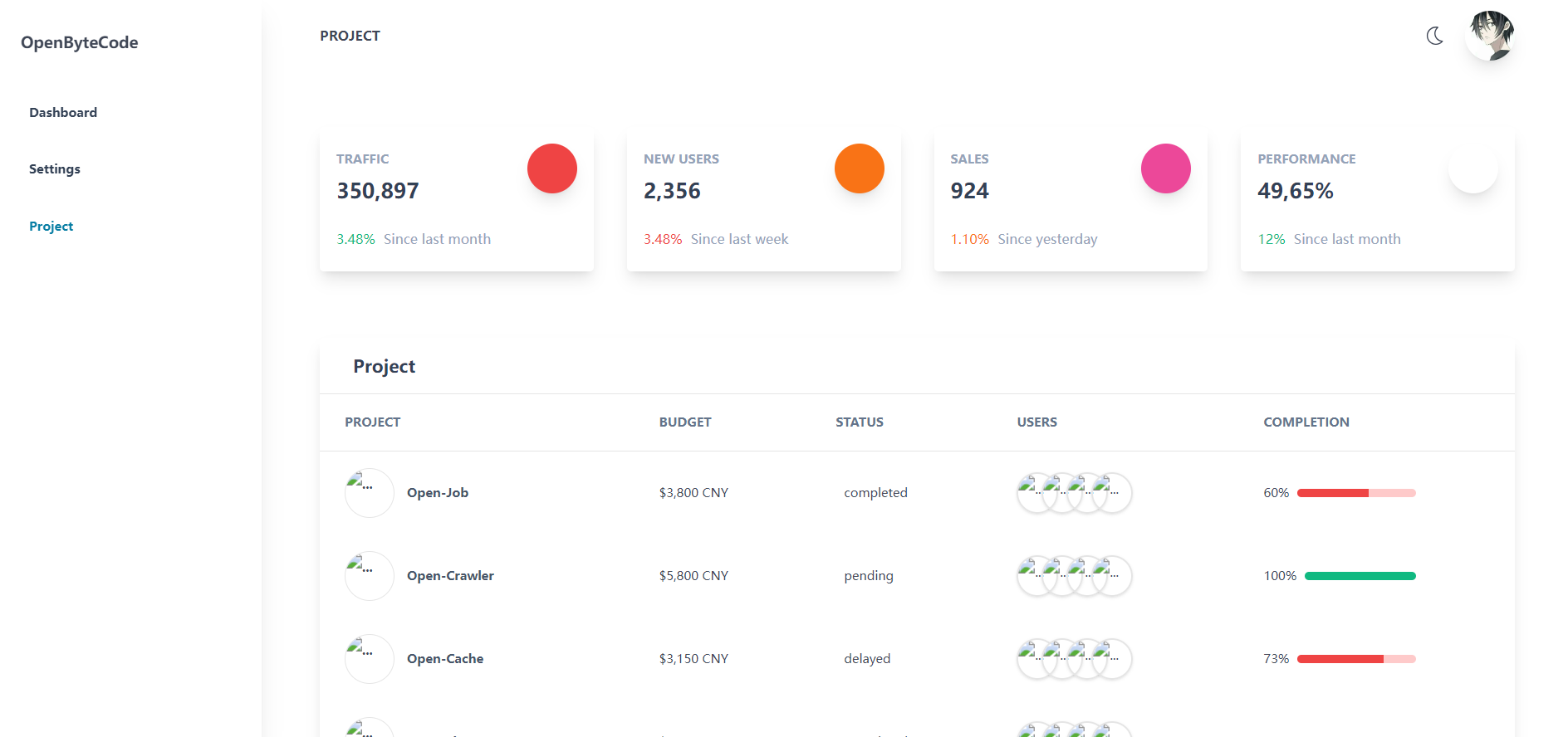Image resolution: width=1568 pixels, height=737 pixels.
Task: Click the PROJECT page title in header
Action: click(x=350, y=36)
